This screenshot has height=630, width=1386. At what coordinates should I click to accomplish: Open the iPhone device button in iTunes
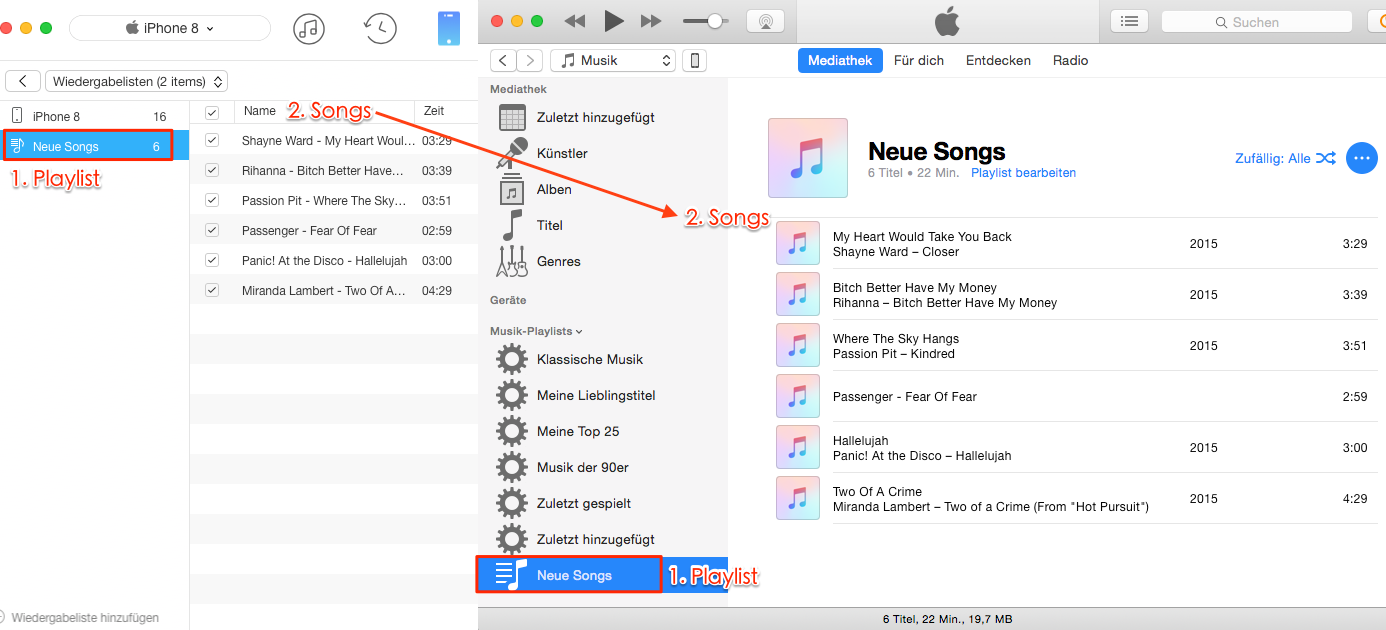click(x=694, y=61)
